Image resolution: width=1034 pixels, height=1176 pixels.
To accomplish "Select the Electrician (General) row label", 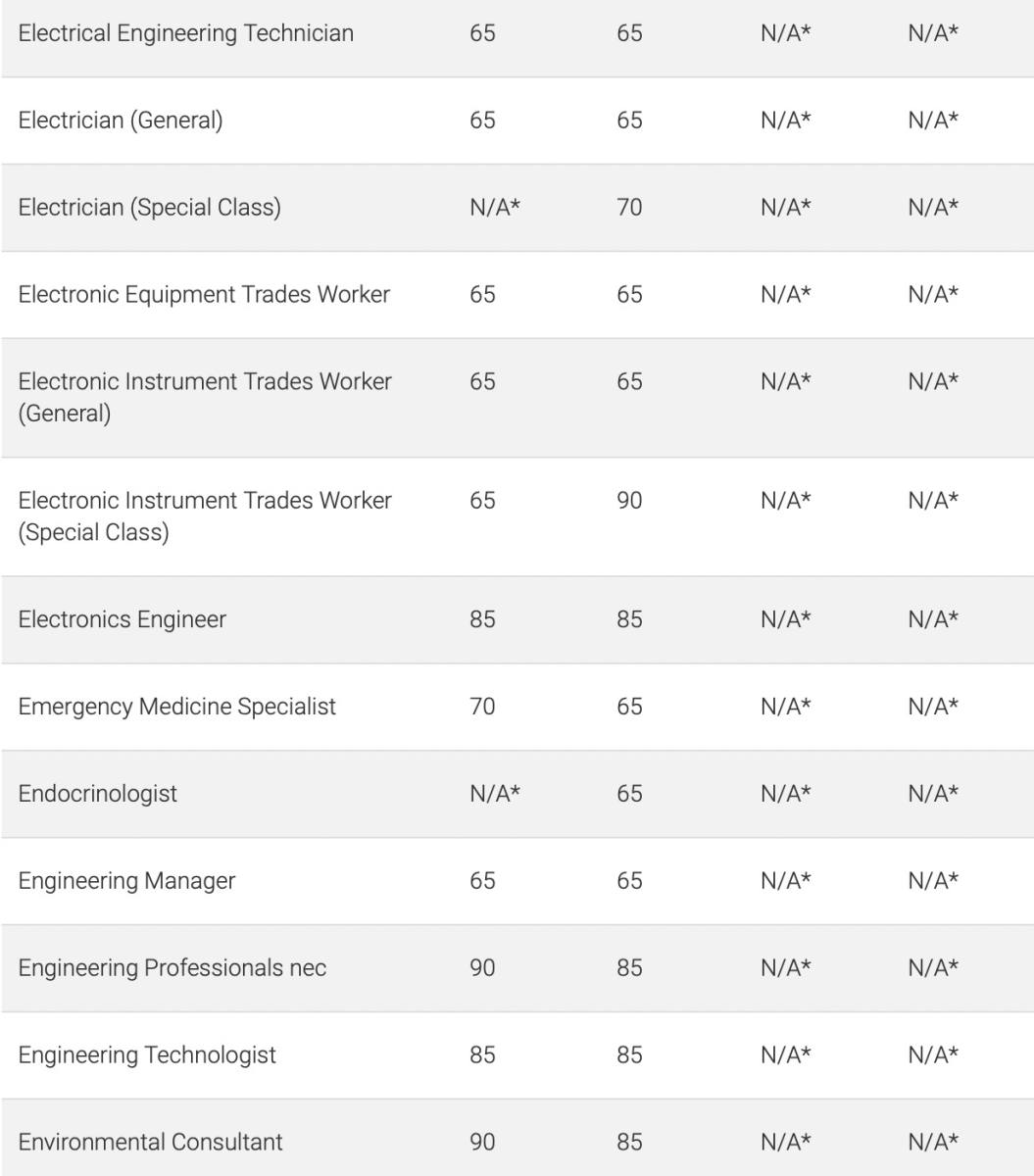I will click(x=121, y=121).
